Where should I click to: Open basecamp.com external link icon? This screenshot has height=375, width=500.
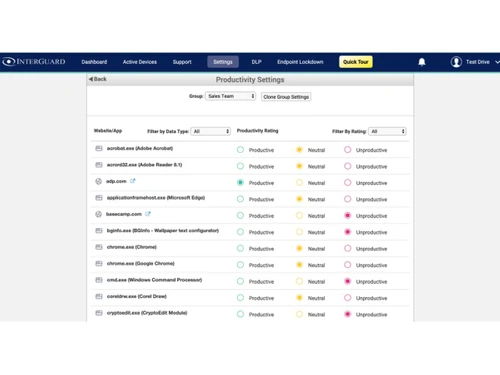pos(148,214)
